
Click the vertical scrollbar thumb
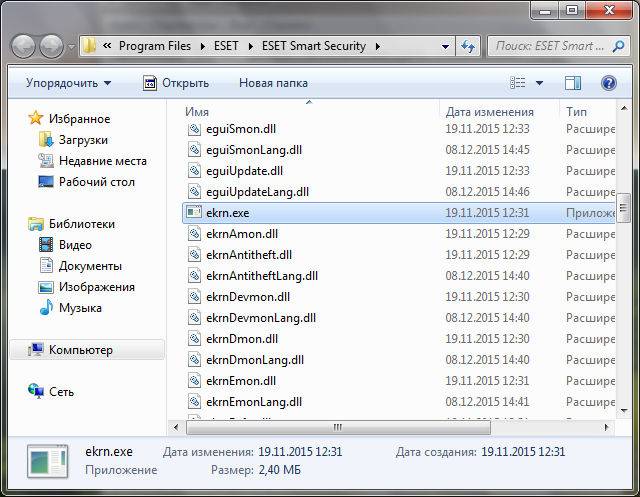[623, 208]
